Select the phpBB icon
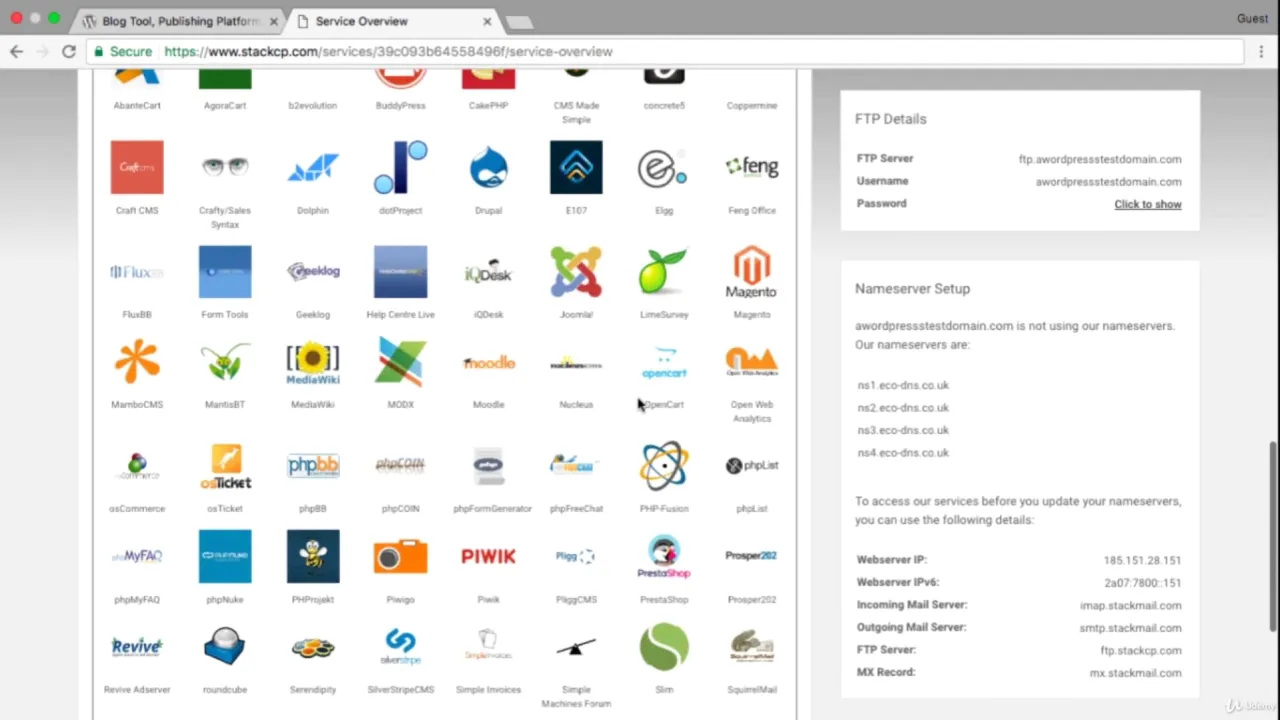This screenshot has height=720, width=1280. 313,466
